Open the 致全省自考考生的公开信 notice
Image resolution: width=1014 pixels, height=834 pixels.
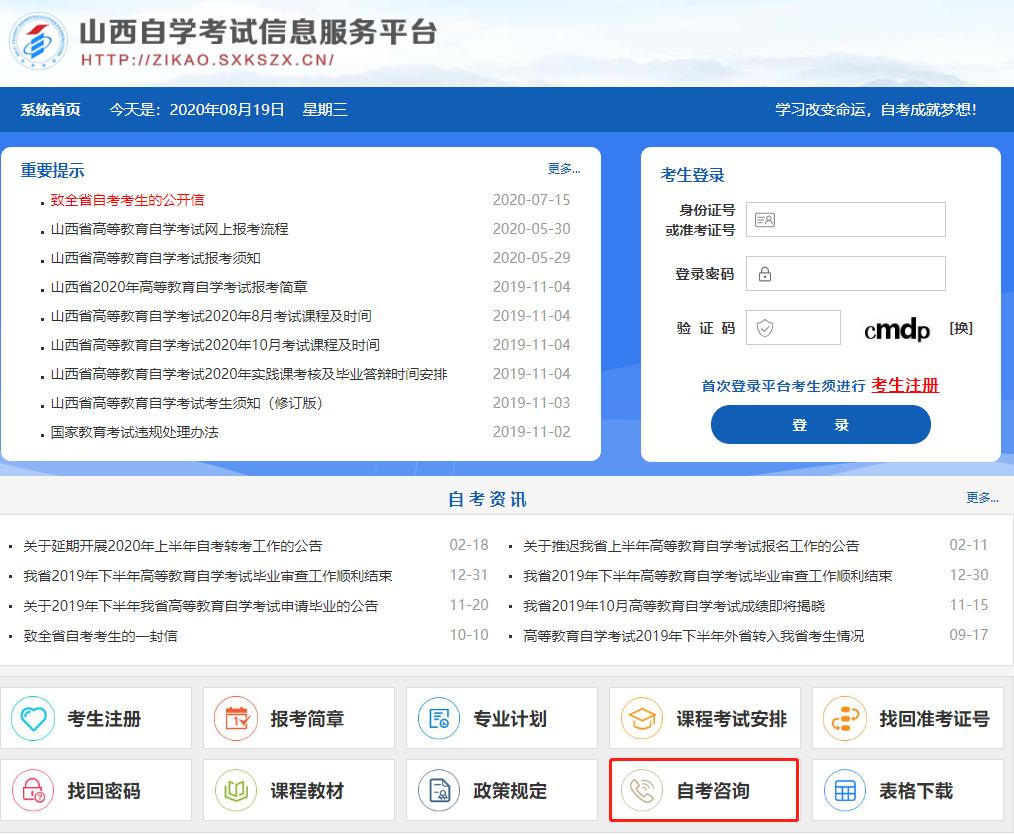(127, 200)
